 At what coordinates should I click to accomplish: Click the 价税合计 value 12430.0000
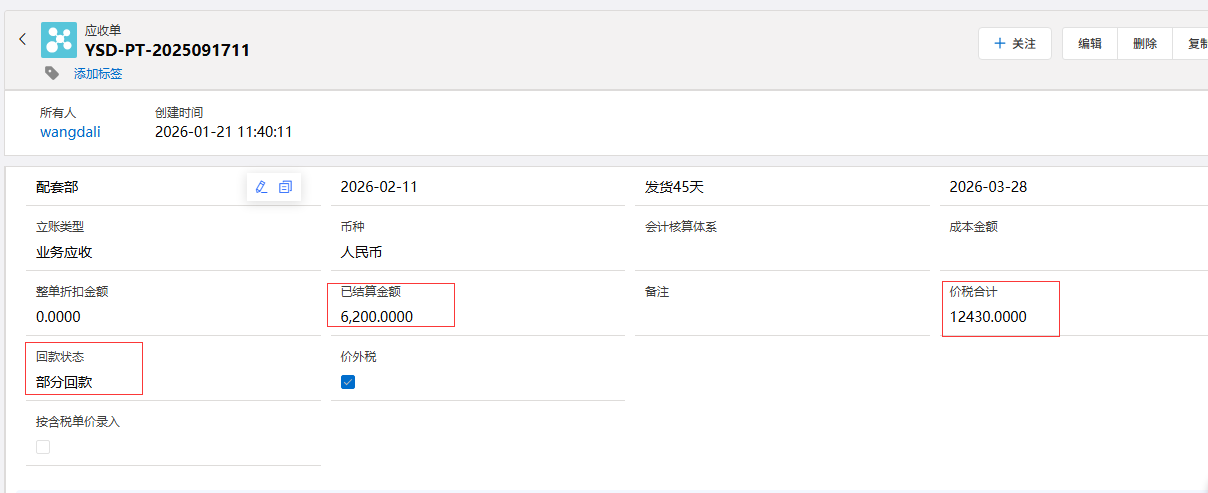click(987, 317)
